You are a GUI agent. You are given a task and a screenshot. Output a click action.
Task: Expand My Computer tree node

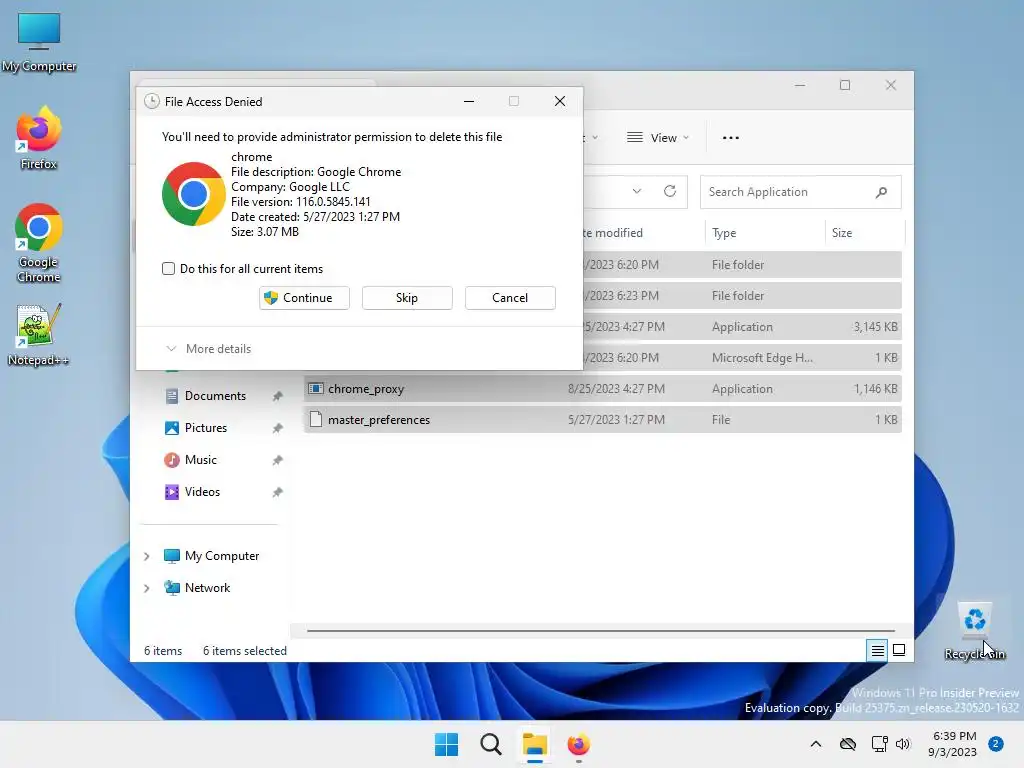147,556
